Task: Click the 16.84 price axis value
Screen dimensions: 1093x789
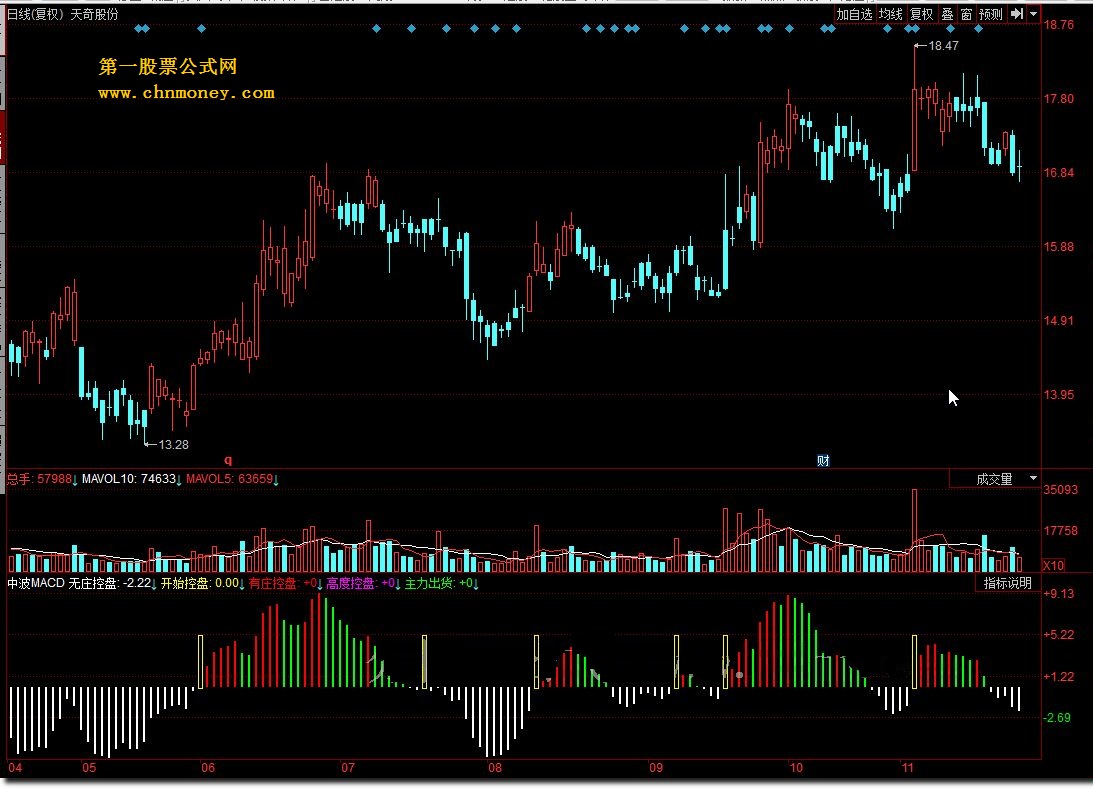Action: pos(1059,173)
